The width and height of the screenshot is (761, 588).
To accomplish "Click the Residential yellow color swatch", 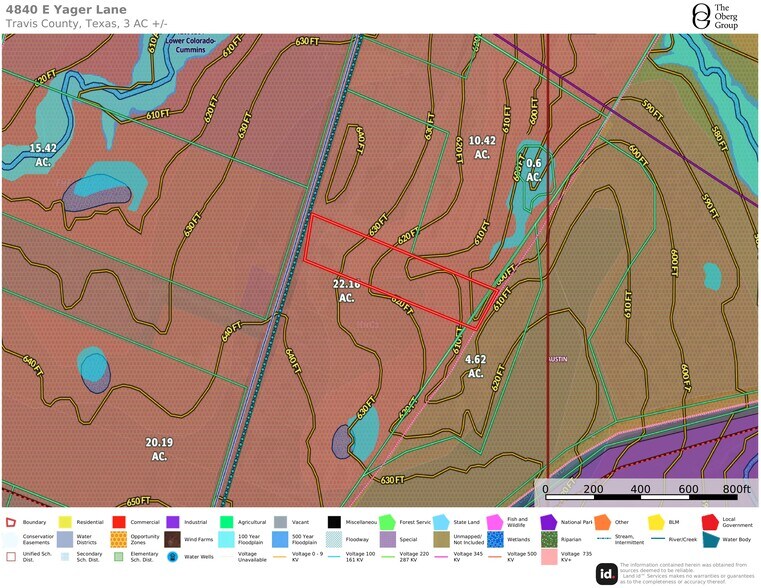I will click(x=65, y=522).
